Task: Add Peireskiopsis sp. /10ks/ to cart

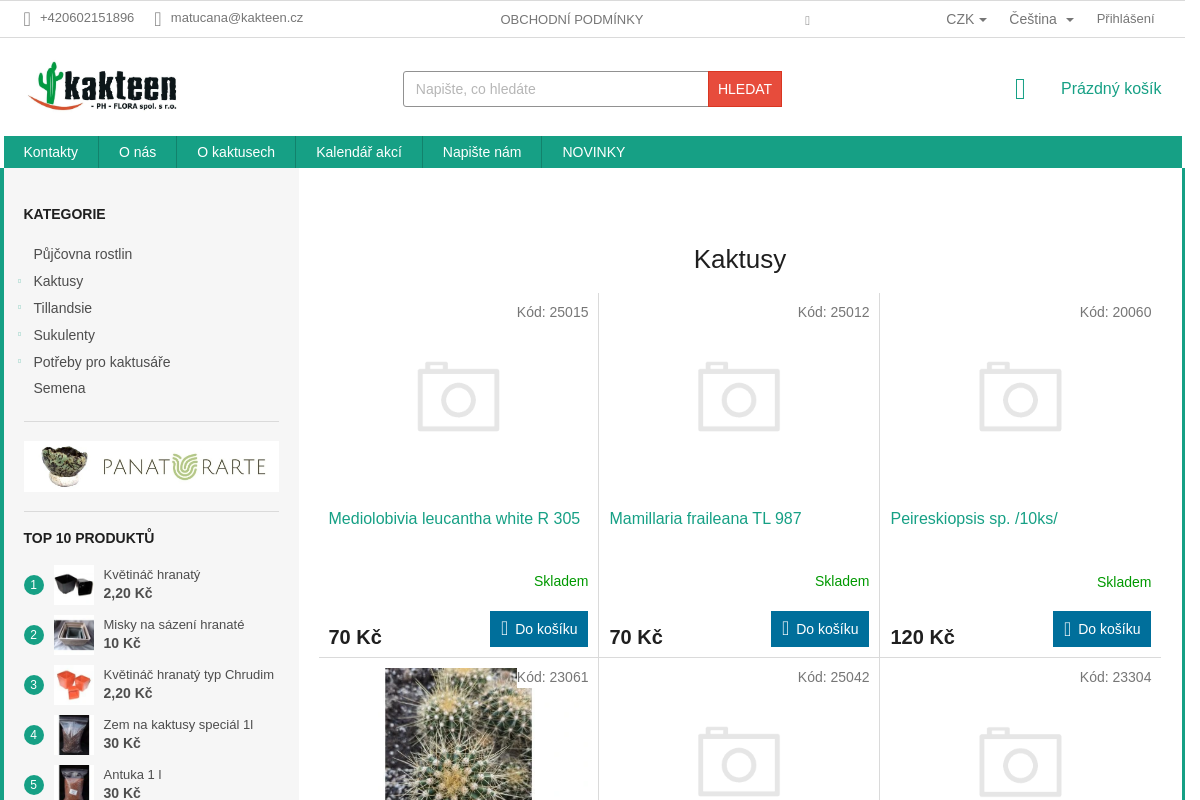Action: [1102, 629]
